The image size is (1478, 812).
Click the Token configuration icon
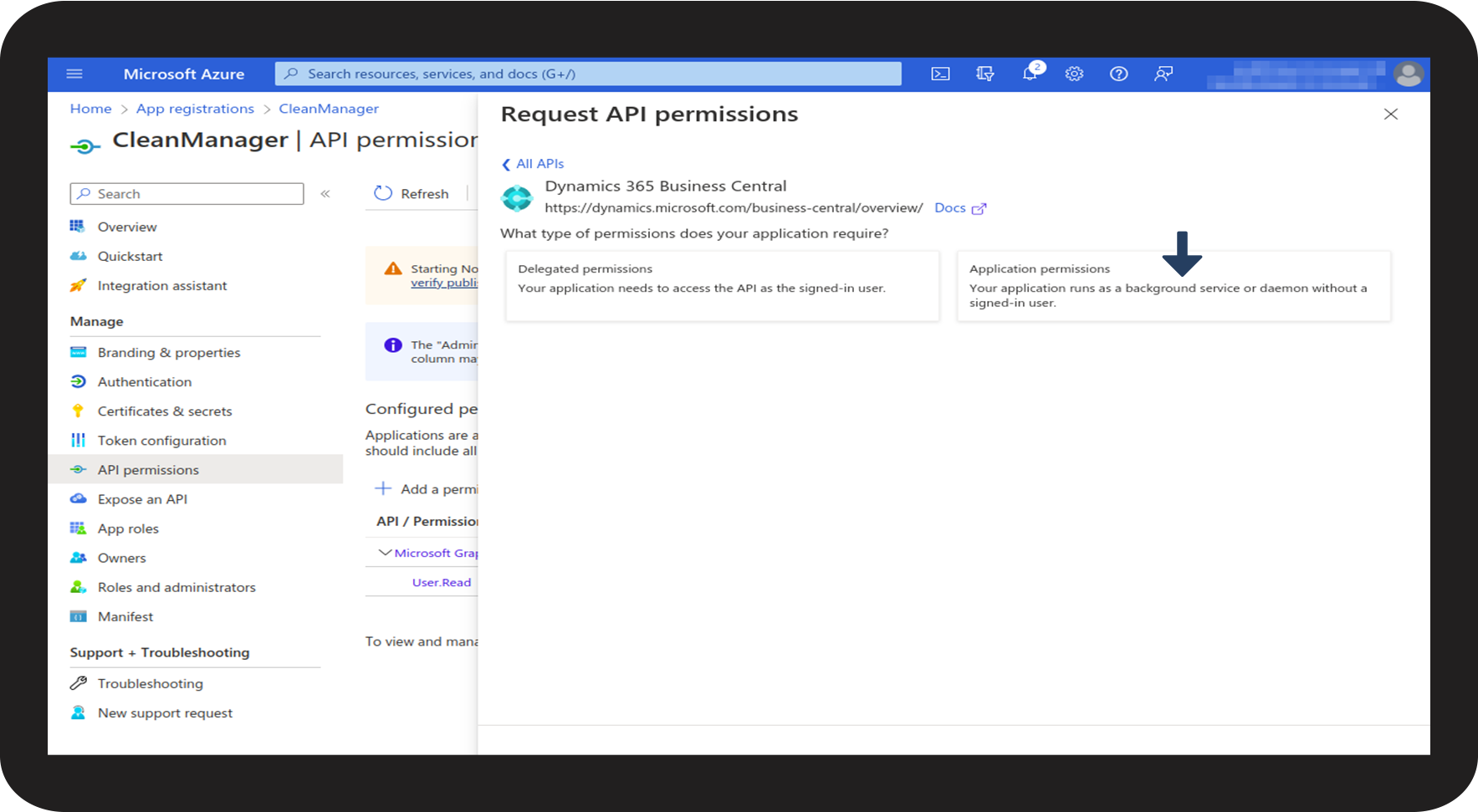78,440
